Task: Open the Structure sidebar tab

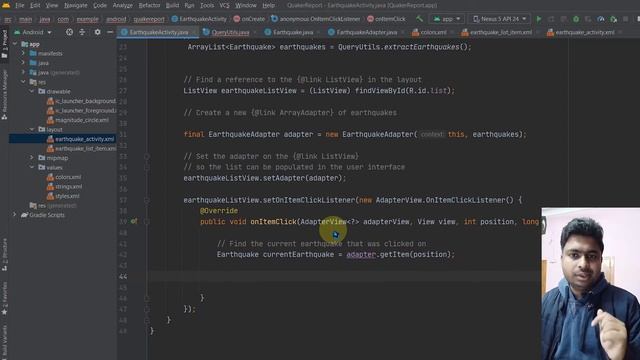Action: [x=4, y=255]
